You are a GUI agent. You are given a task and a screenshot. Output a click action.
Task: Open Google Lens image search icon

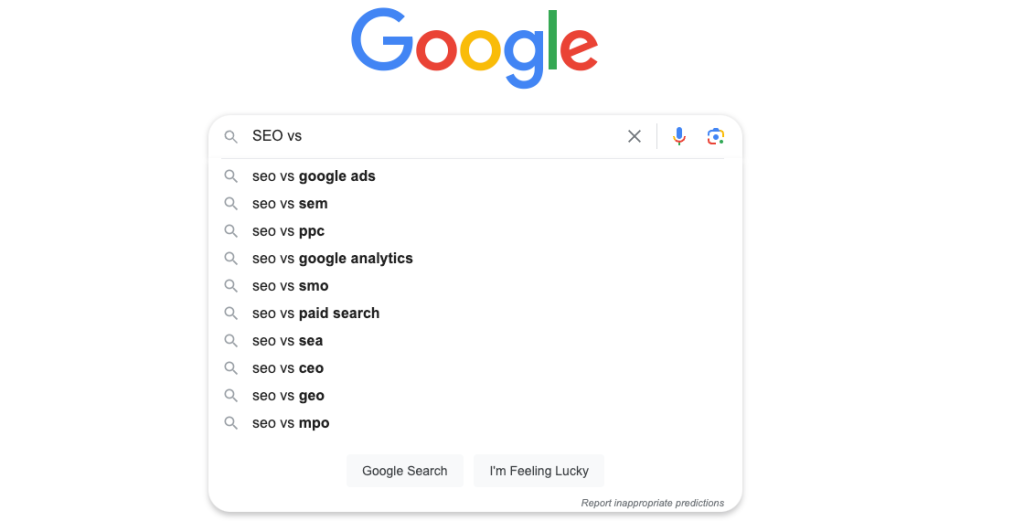[x=716, y=136]
